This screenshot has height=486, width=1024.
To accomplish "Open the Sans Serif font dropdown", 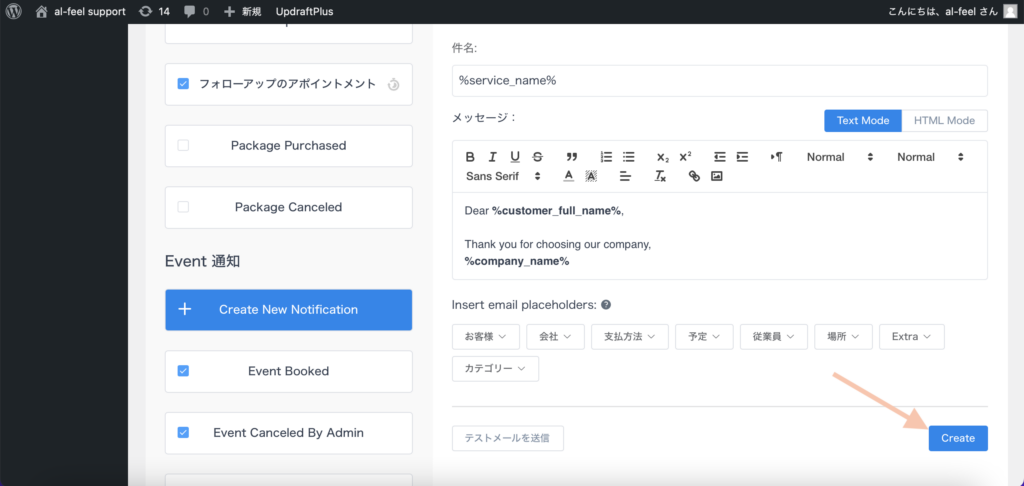I will 503,176.
